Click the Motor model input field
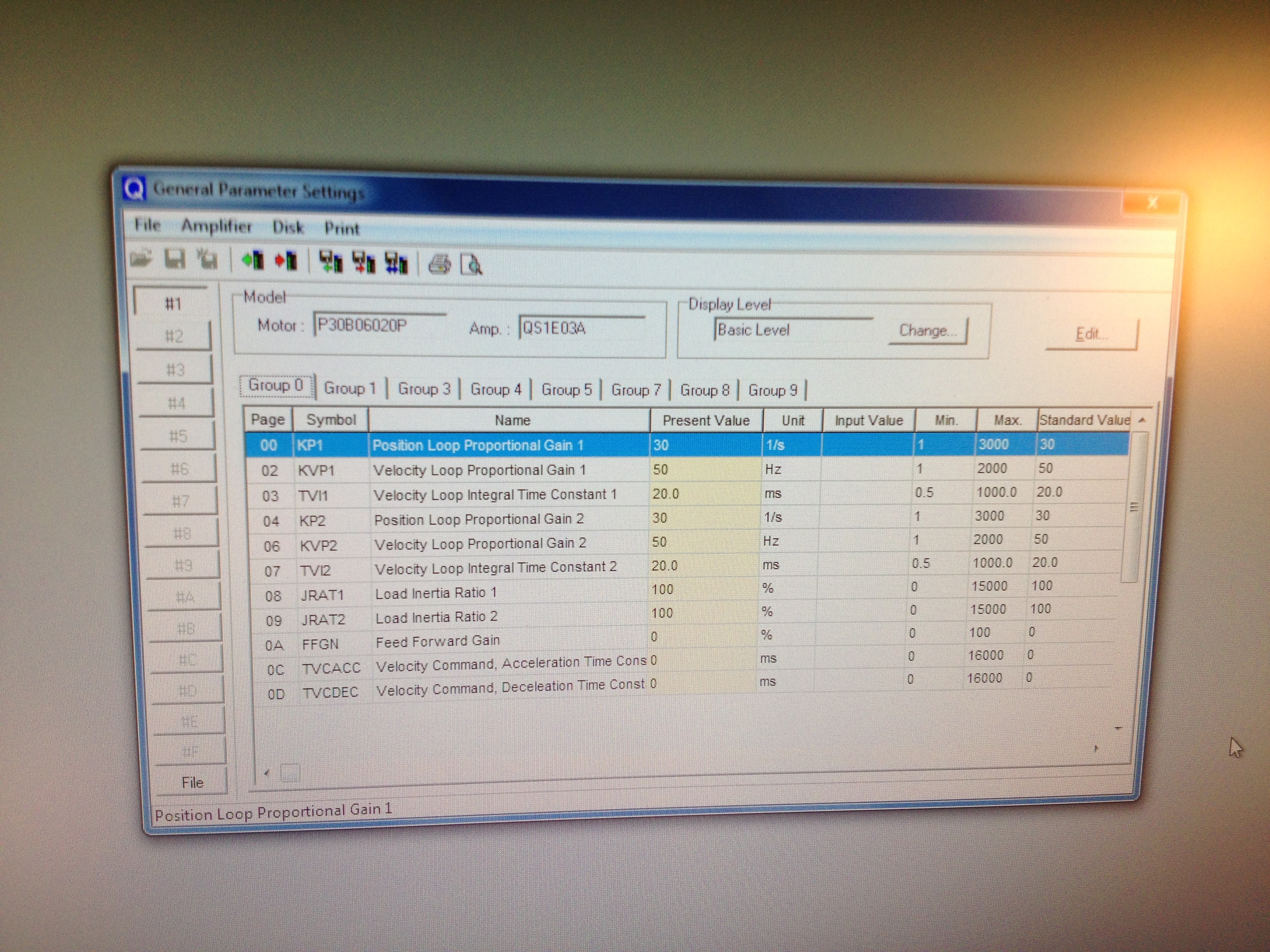 click(x=379, y=326)
